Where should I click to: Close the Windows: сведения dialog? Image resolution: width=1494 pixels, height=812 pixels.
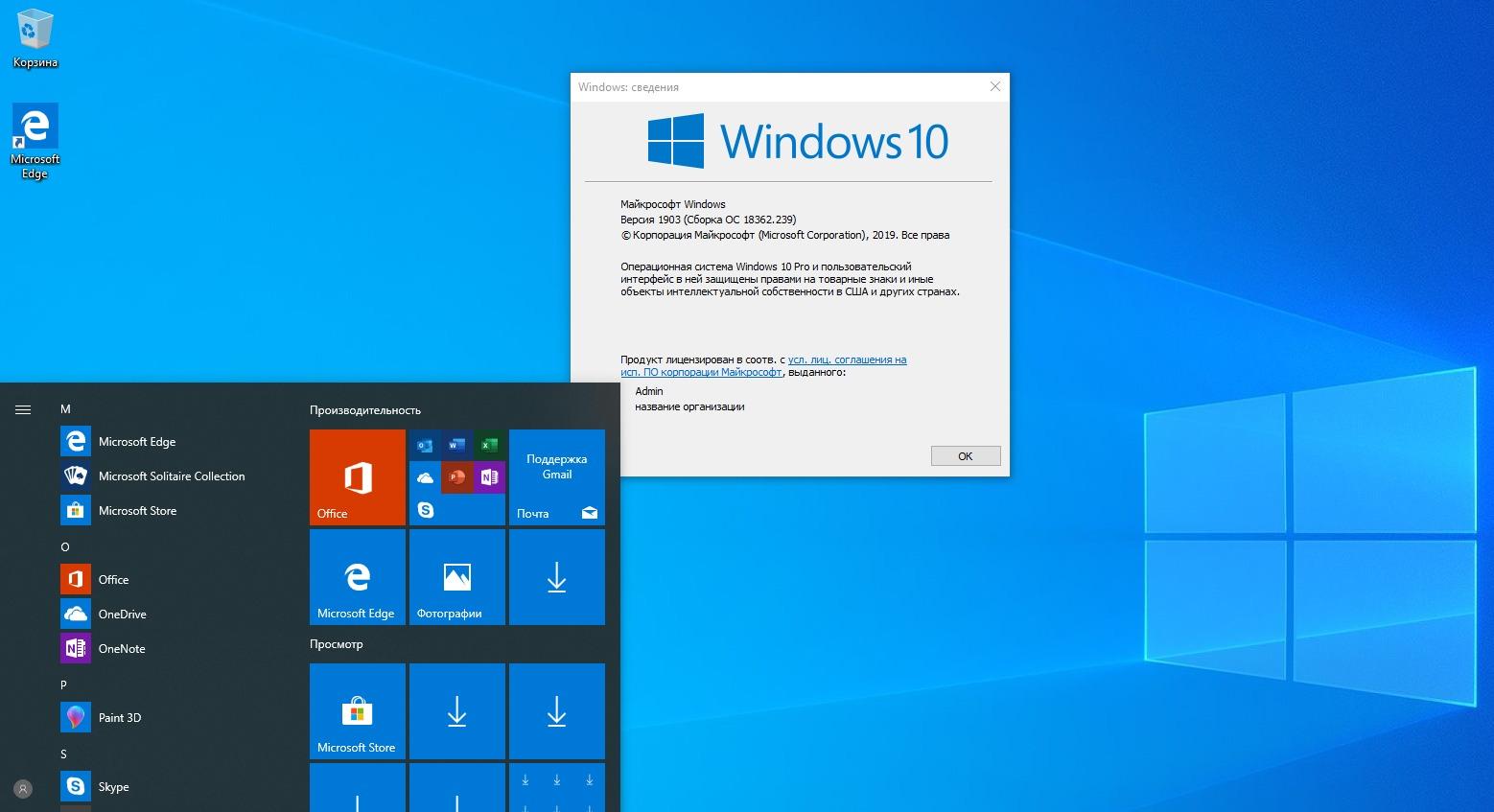(995, 86)
